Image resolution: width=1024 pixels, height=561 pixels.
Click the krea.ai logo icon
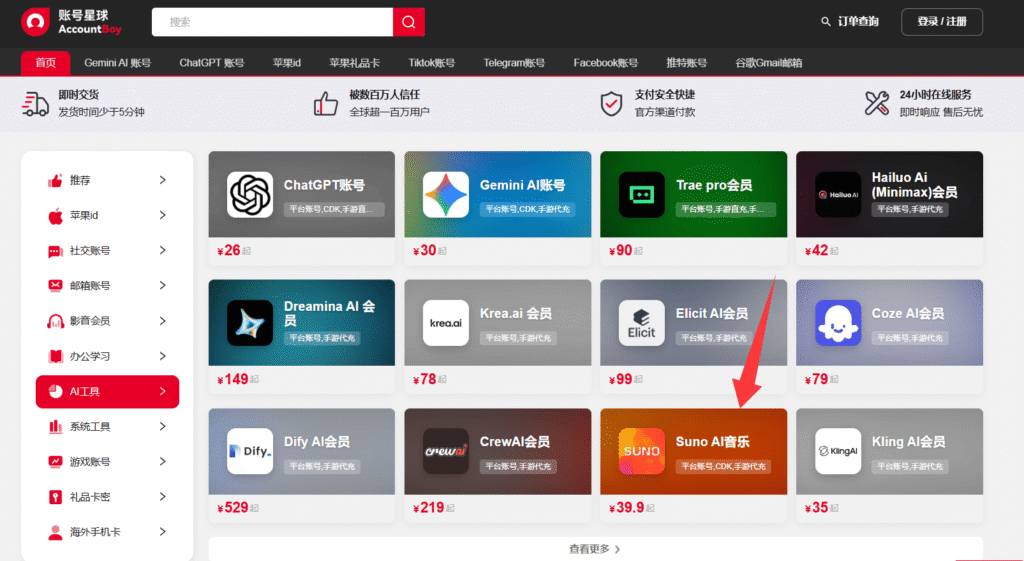pyautogui.click(x=446, y=323)
